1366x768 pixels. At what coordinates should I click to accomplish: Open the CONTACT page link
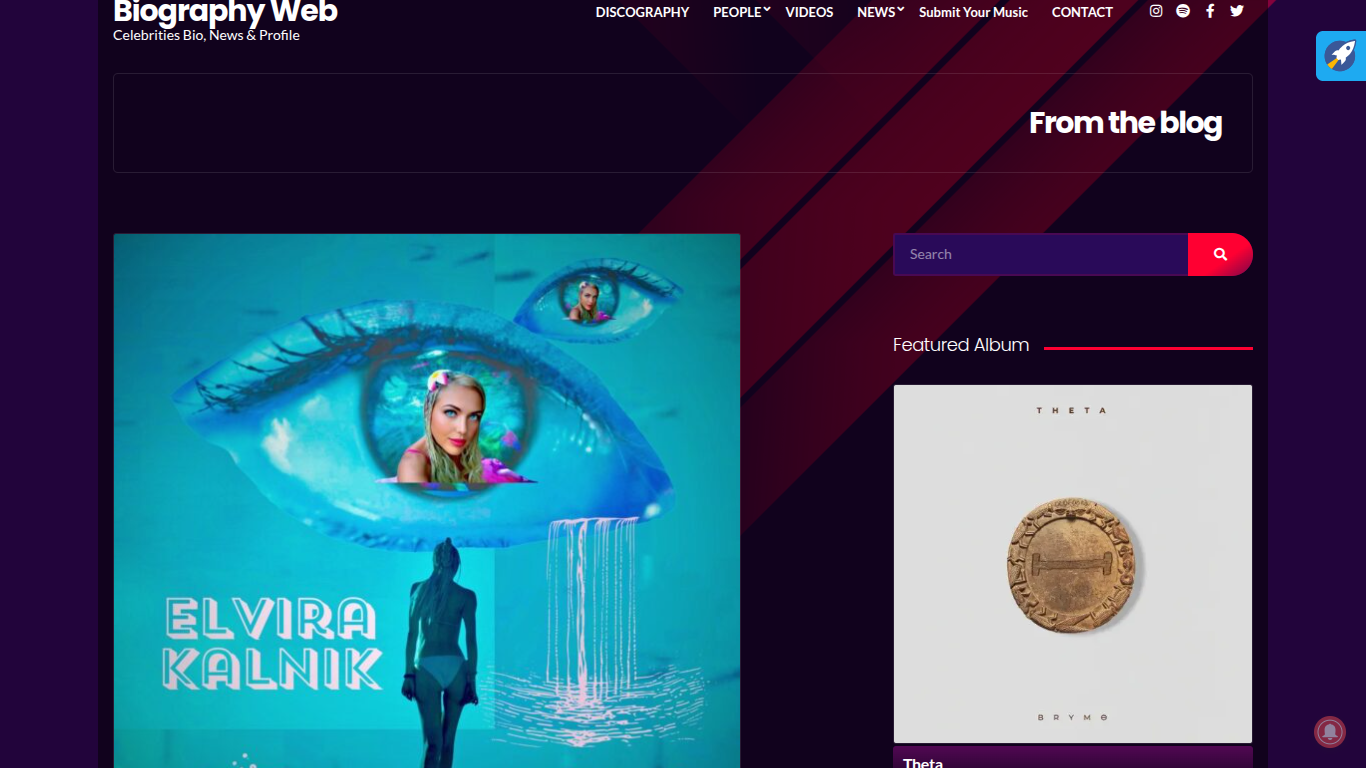point(1082,12)
